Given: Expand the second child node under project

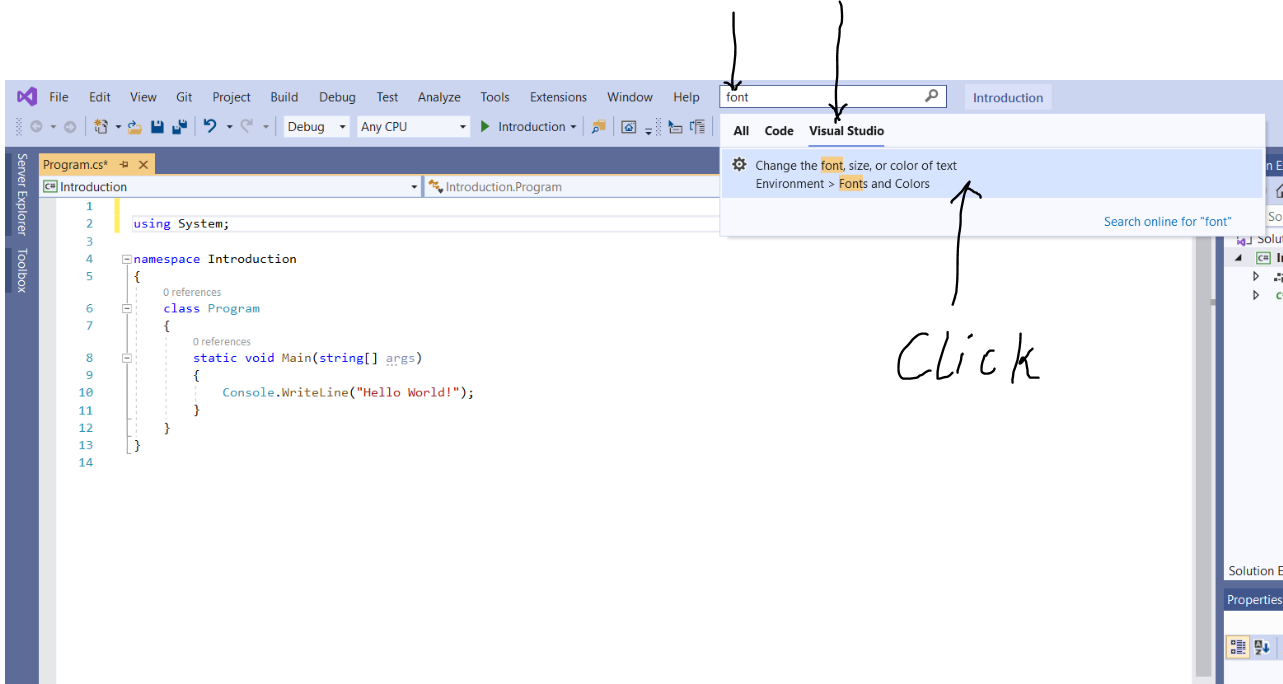Looking at the screenshot, I should [x=1256, y=296].
